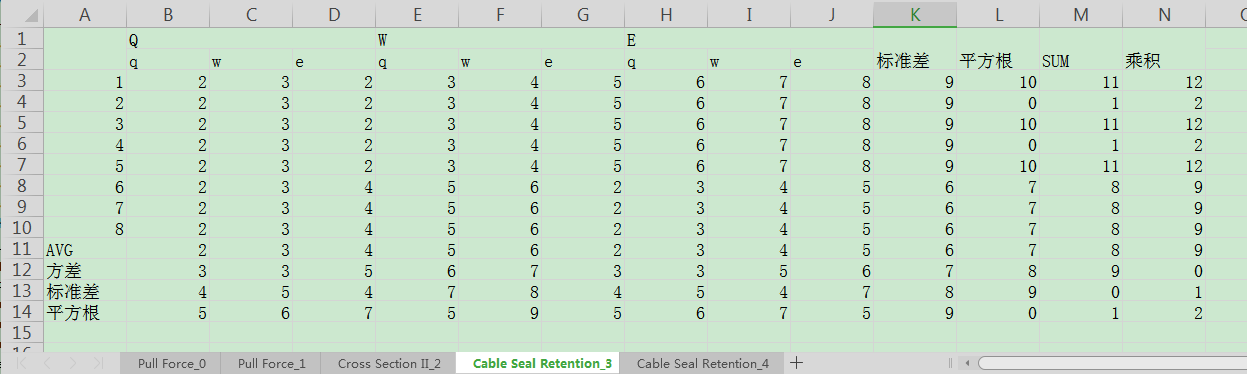
Task: Open the Pull Force_0 sheet tab
Action: click(x=172, y=363)
